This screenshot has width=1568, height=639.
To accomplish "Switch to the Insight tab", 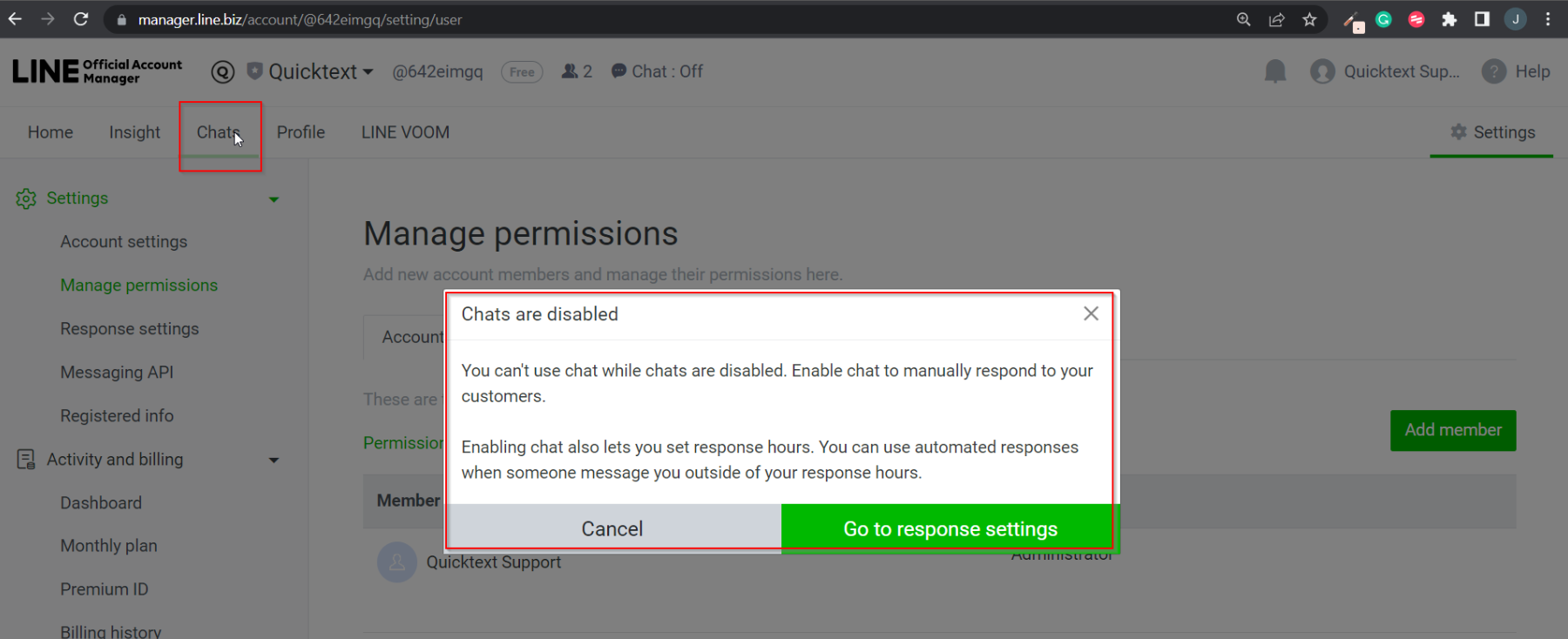I will (134, 132).
